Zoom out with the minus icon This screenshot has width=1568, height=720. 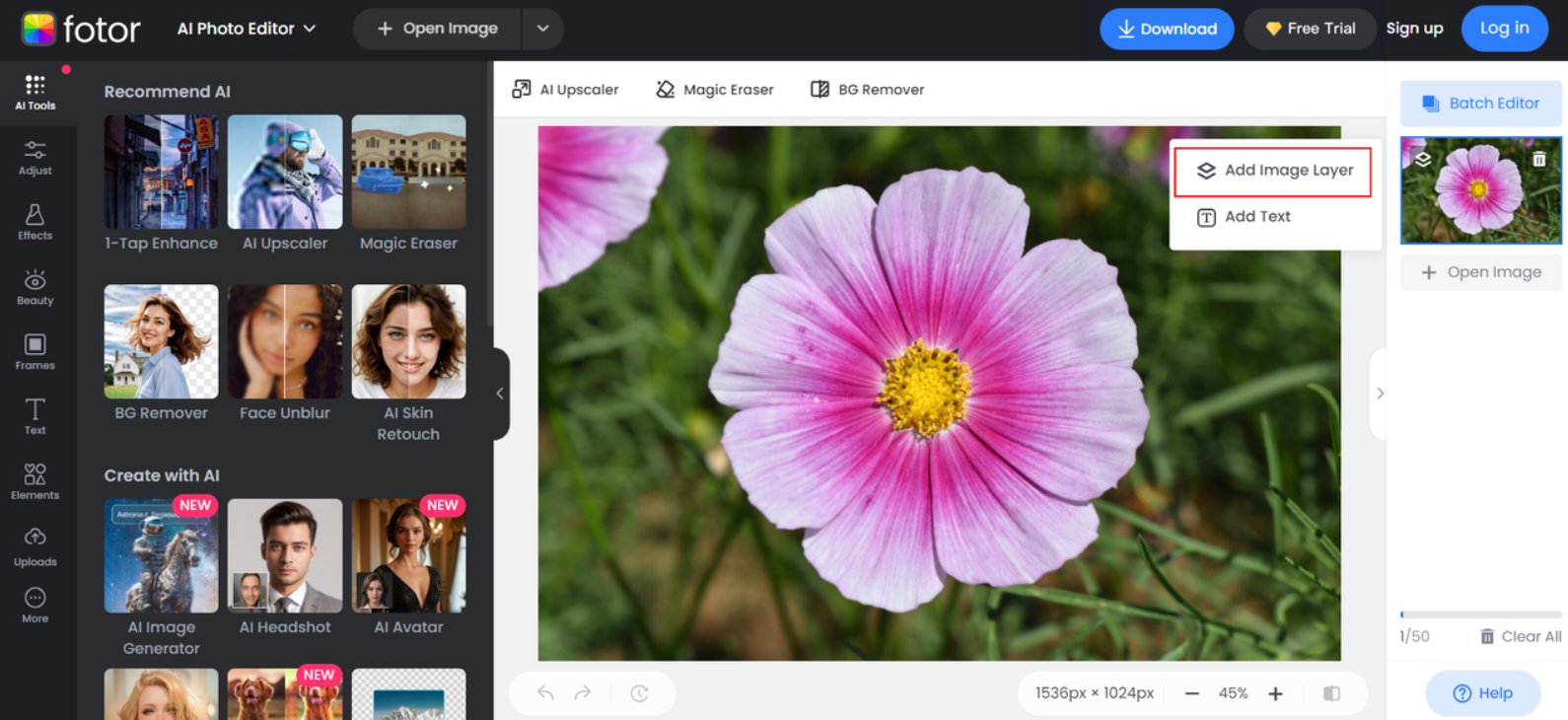pos(1191,693)
